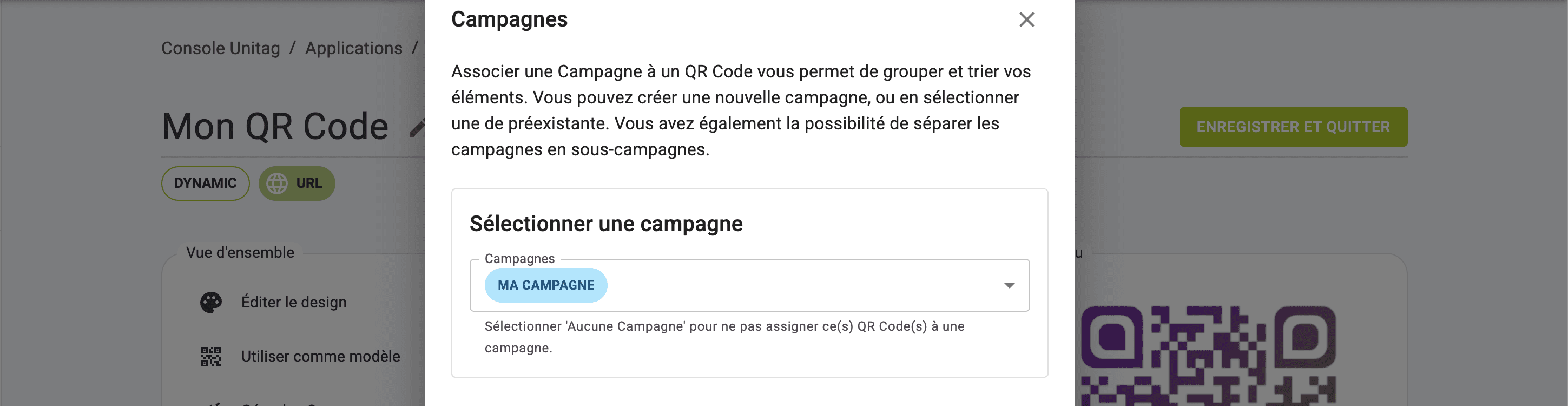Click the Mon QR Code title
Viewport: 1568px width, 406px height.
click(275, 127)
